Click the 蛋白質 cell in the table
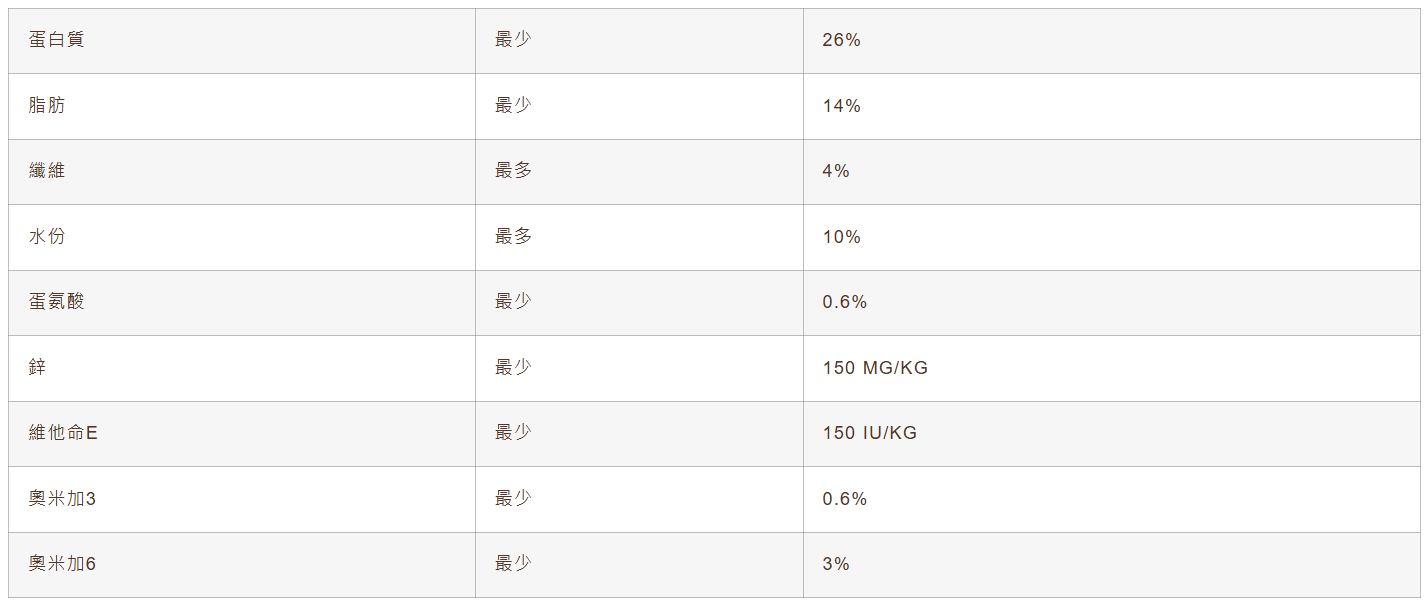Viewport: 1428px width, 612px height. click(x=57, y=40)
